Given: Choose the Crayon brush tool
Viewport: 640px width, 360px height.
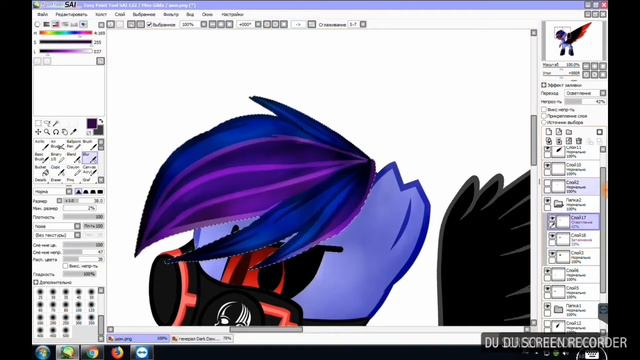Looking at the screenshot, I should click(73, 170).
